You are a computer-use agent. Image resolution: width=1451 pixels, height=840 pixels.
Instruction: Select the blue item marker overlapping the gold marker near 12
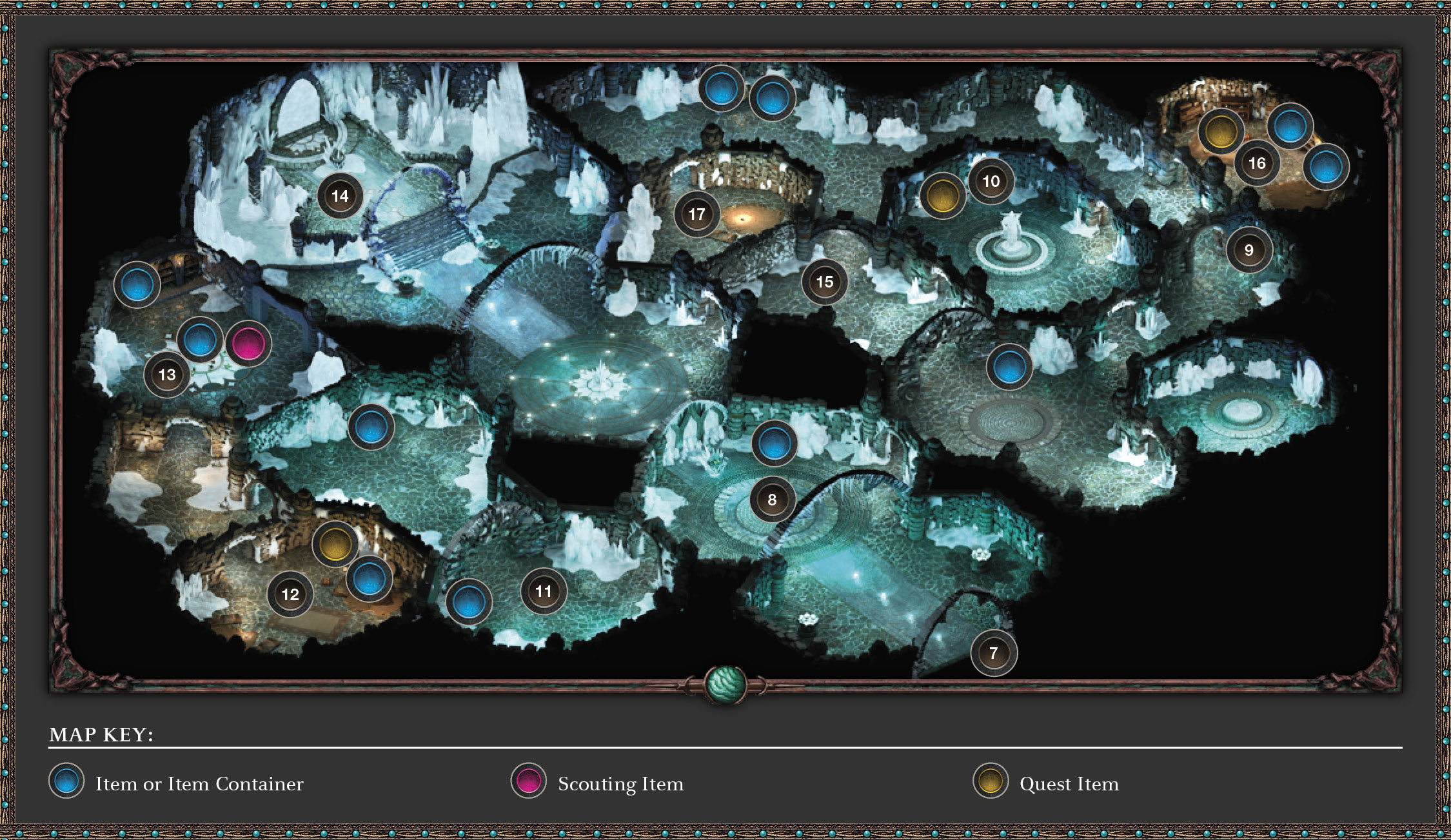coord(370,578)
